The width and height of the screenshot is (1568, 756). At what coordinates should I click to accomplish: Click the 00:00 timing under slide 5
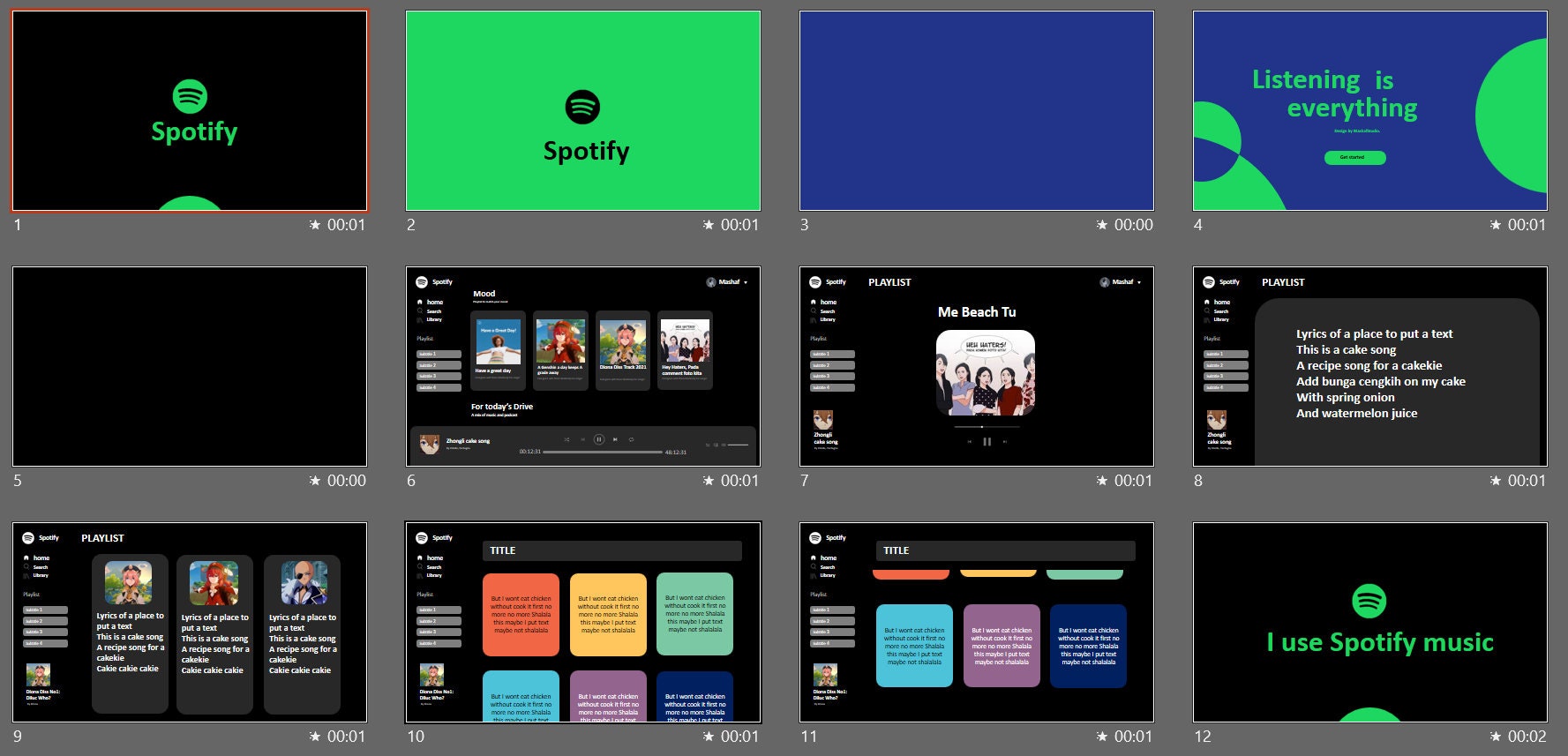click(x=346, y=481)
